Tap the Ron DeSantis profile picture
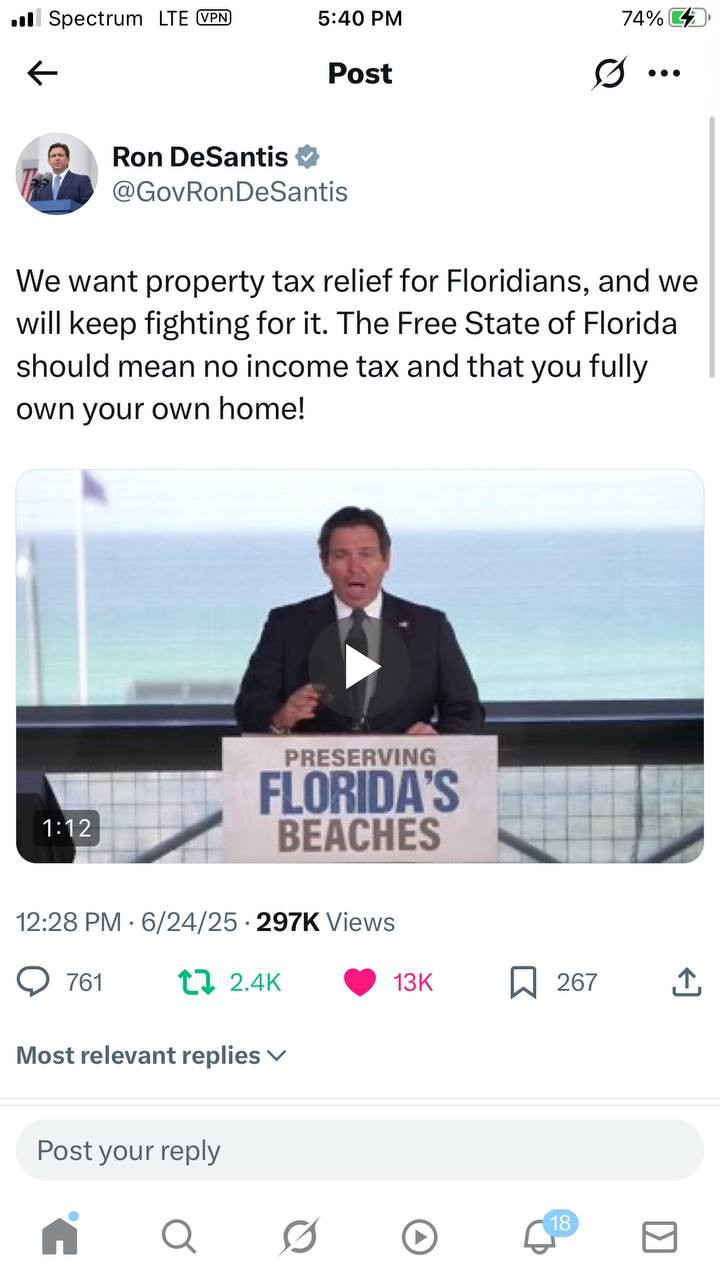This screenshot has height=1280, width=720. coord(57,174)
